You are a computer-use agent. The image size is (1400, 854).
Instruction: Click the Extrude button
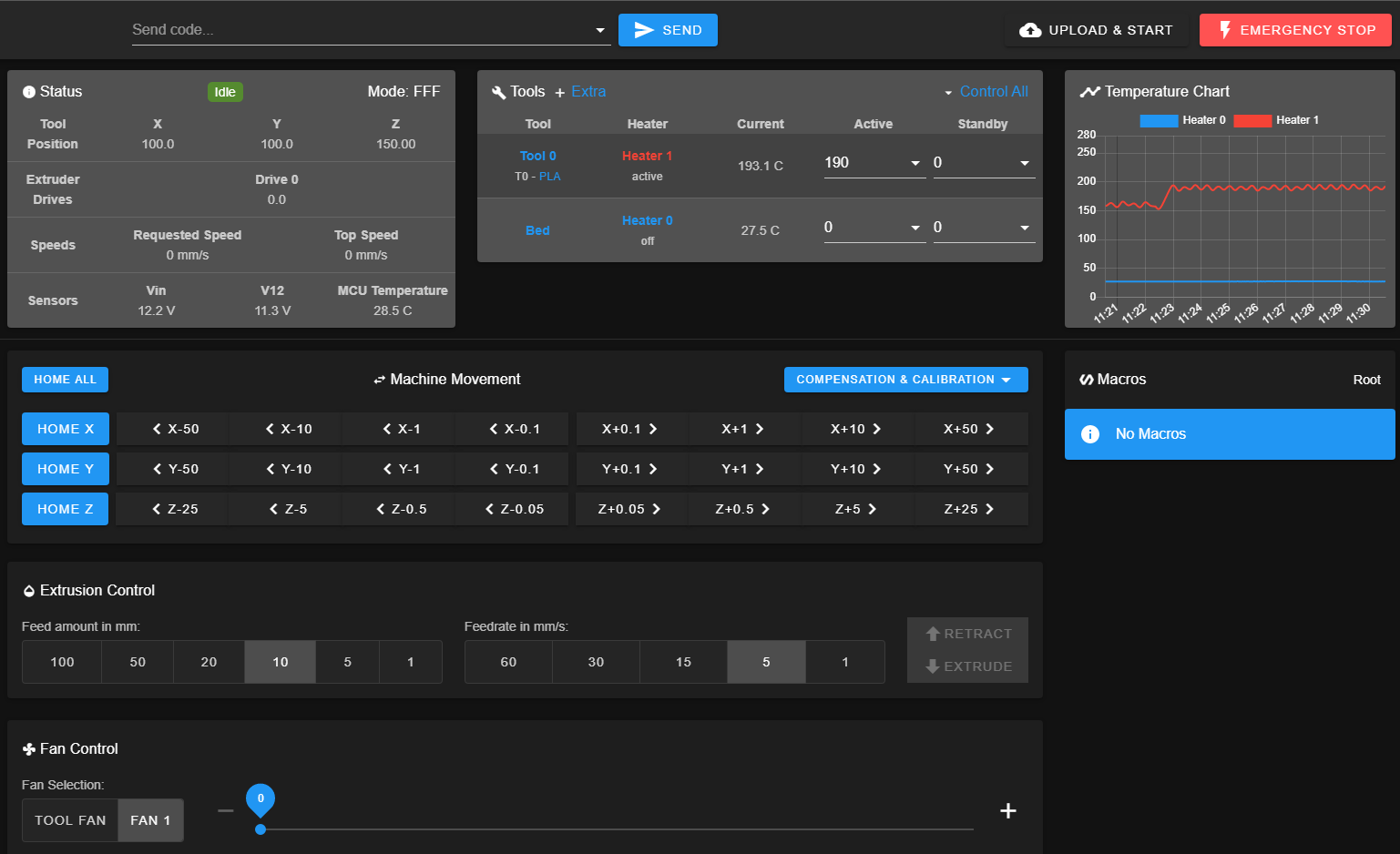pos(968,666)
